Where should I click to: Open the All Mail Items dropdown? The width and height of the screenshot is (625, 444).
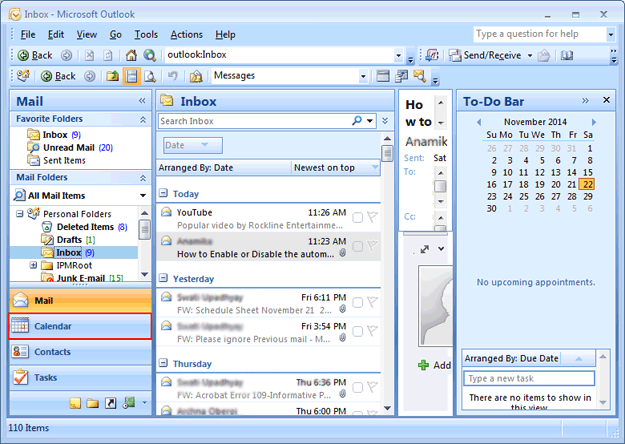pos(143,196)
